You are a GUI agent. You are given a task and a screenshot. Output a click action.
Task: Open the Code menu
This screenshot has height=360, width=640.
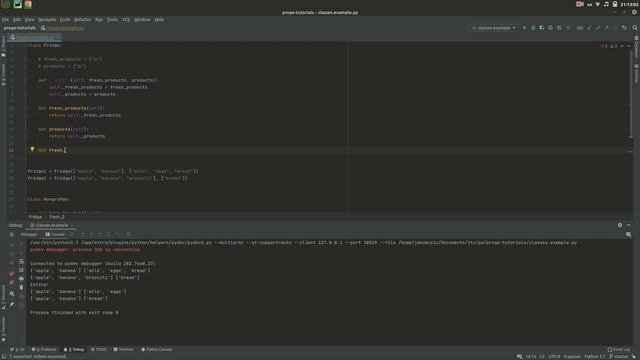[x=65, y=20]
